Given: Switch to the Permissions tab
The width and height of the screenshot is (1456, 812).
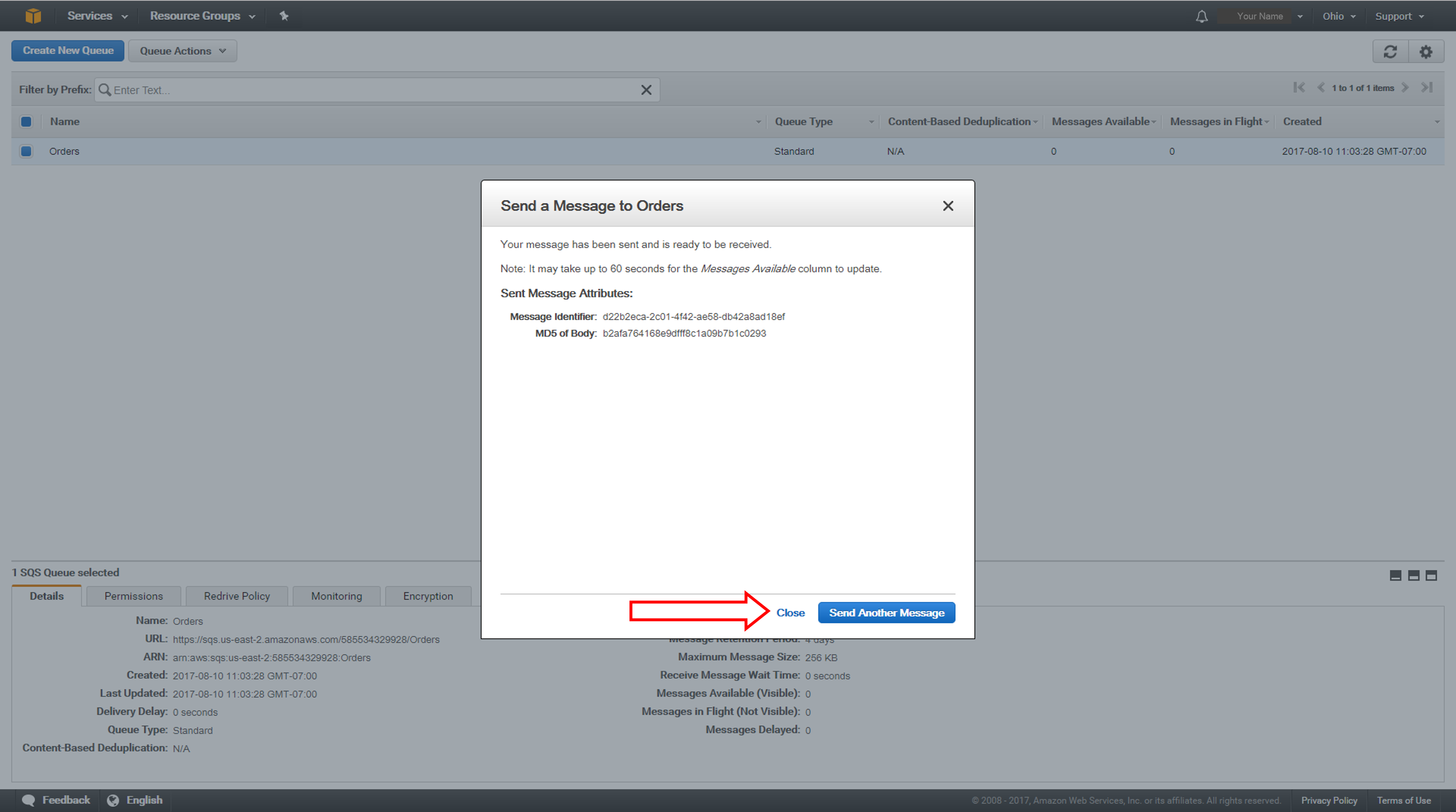Looking at the screenshot, I should coord(132,595).
